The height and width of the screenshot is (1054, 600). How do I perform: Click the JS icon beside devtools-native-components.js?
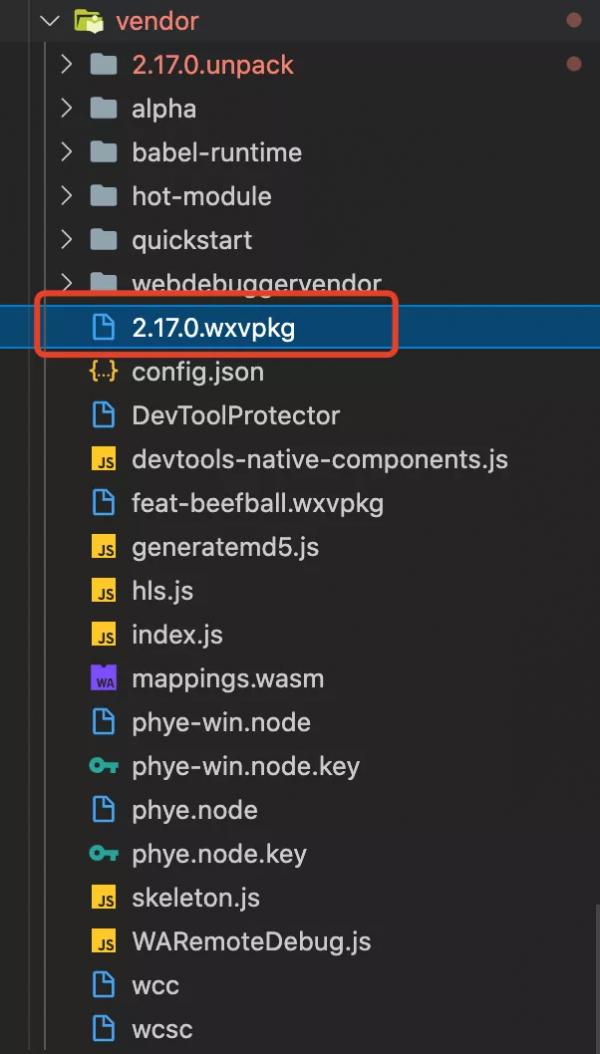(103, 460)
